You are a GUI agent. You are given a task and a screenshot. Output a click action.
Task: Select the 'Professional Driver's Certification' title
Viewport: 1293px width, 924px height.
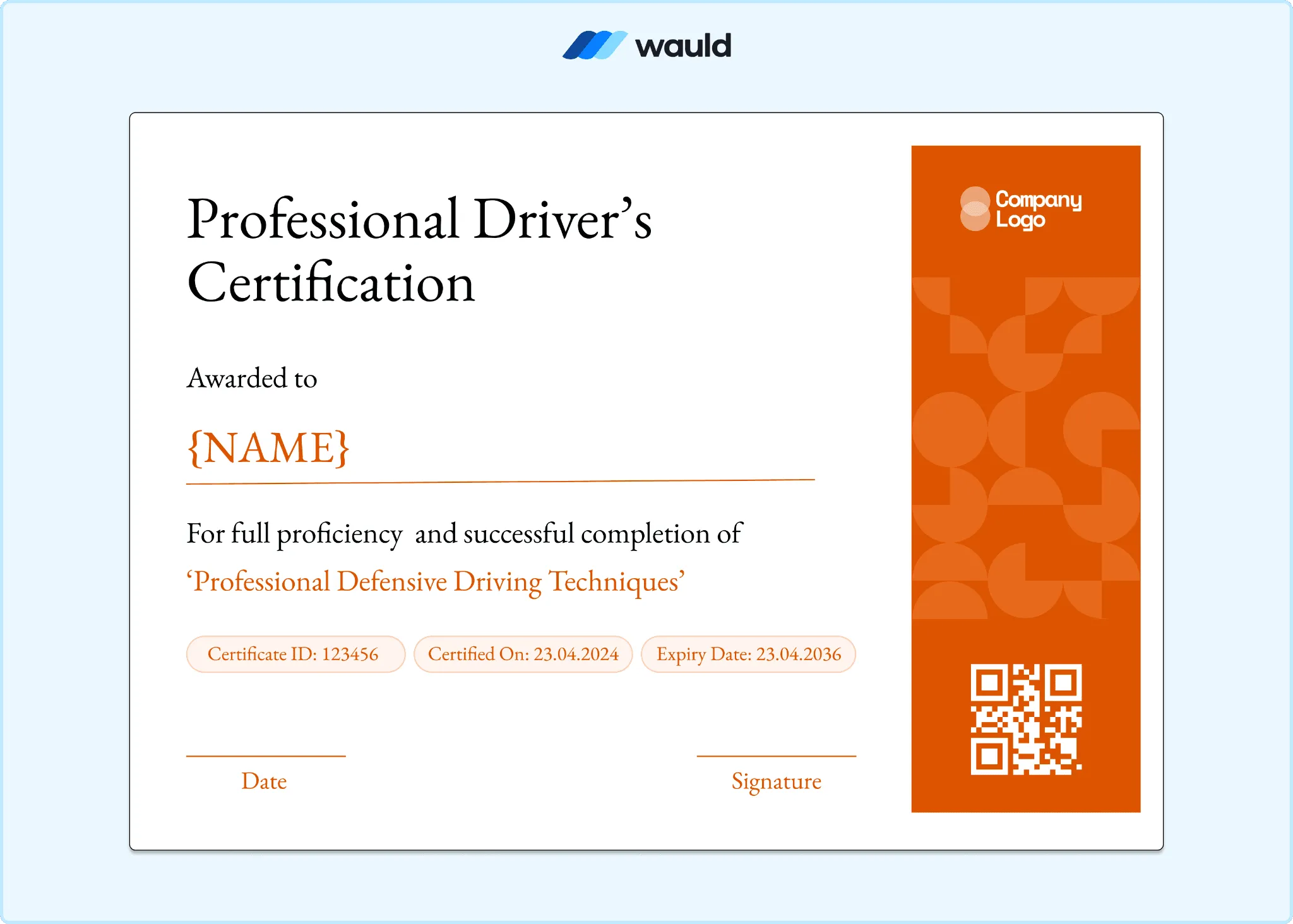(419, 251)
